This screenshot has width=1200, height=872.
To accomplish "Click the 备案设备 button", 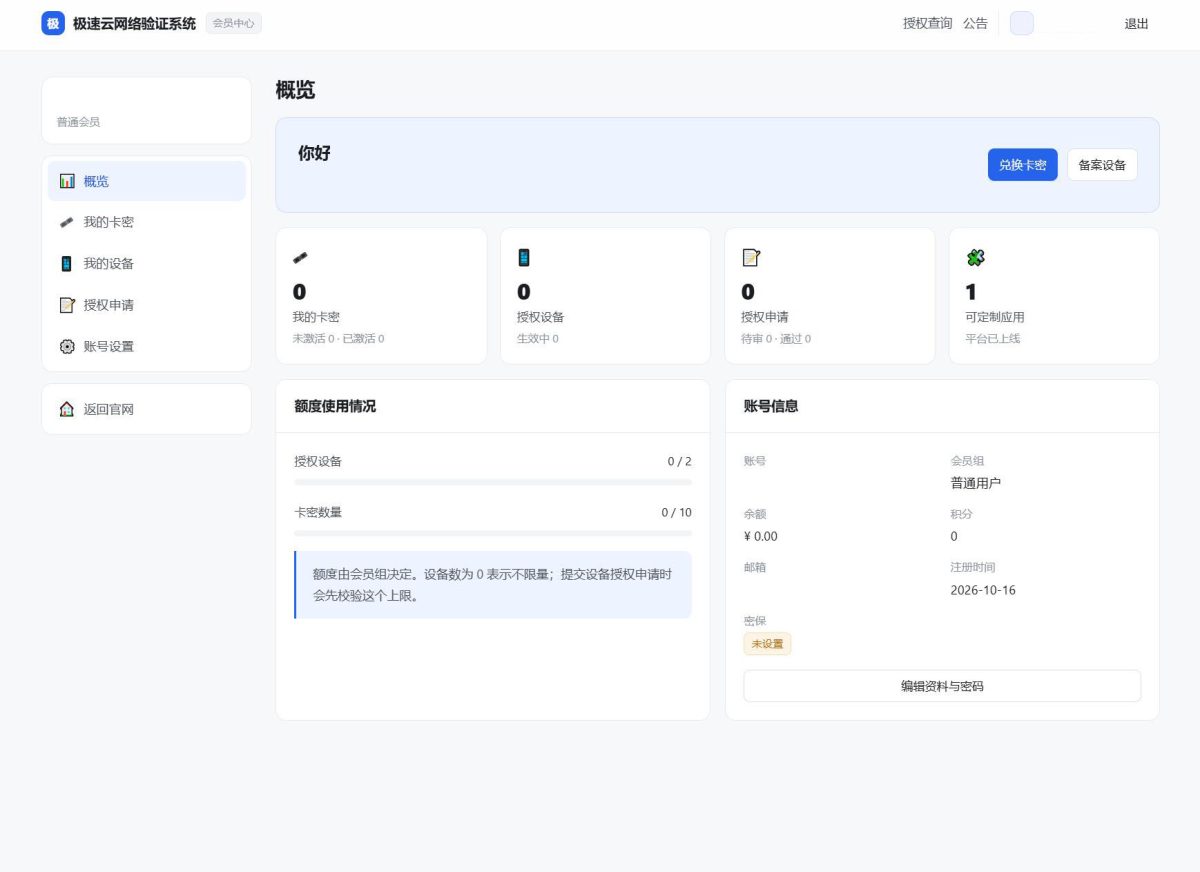I will 1102,165.
